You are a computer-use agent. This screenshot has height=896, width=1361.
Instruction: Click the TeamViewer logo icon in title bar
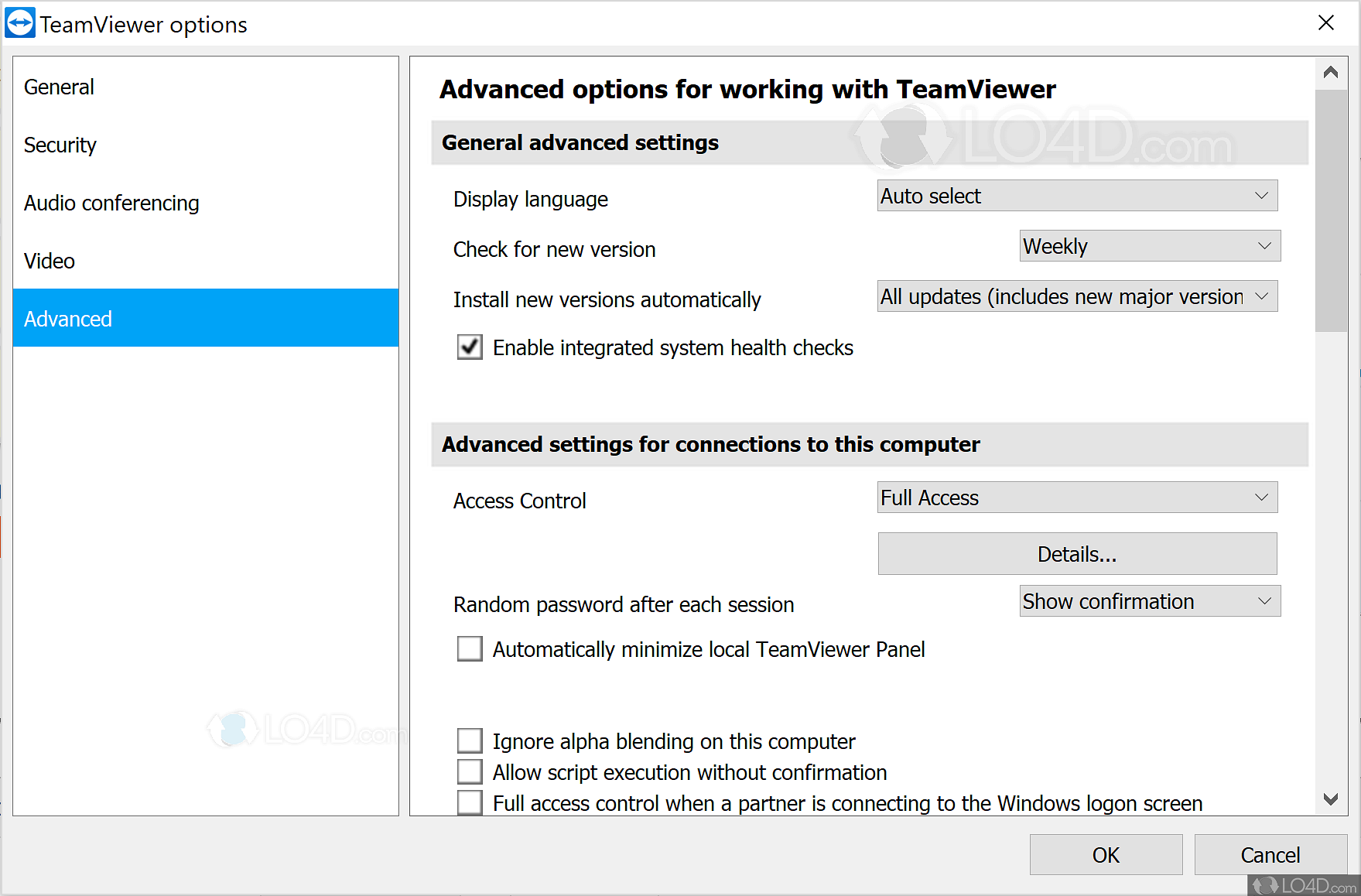(21, 22)
